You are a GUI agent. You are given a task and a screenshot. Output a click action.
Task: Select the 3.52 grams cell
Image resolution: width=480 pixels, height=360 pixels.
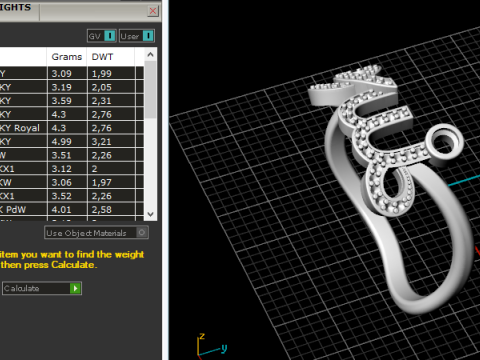(x=67, y=196)
